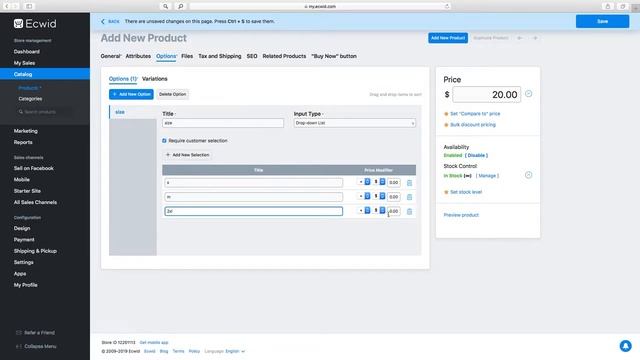640x360 pixels.
Task: Open My Sales in the sidebar
Action: point(24,63)
